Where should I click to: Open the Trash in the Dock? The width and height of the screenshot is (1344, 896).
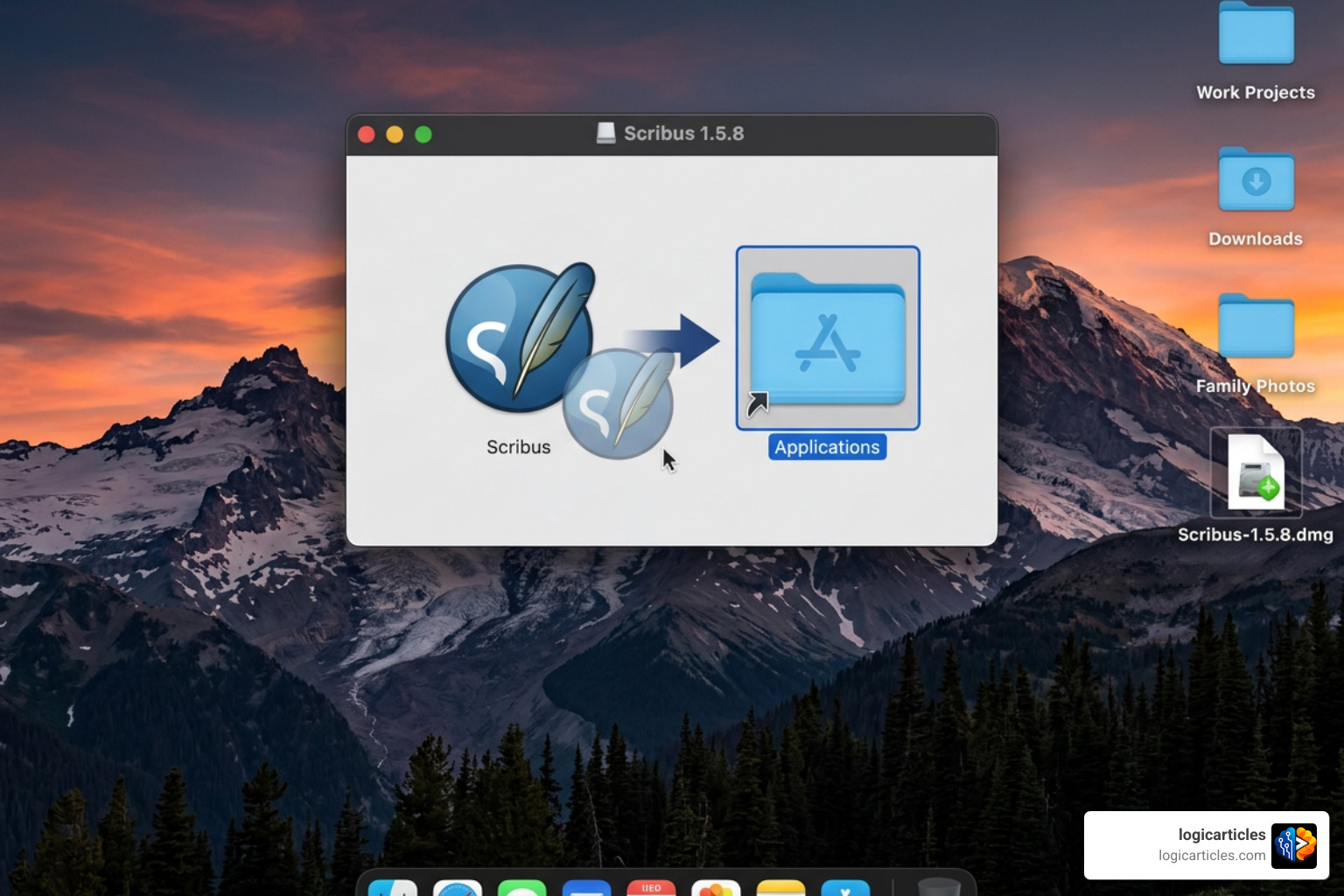point(939,886)
